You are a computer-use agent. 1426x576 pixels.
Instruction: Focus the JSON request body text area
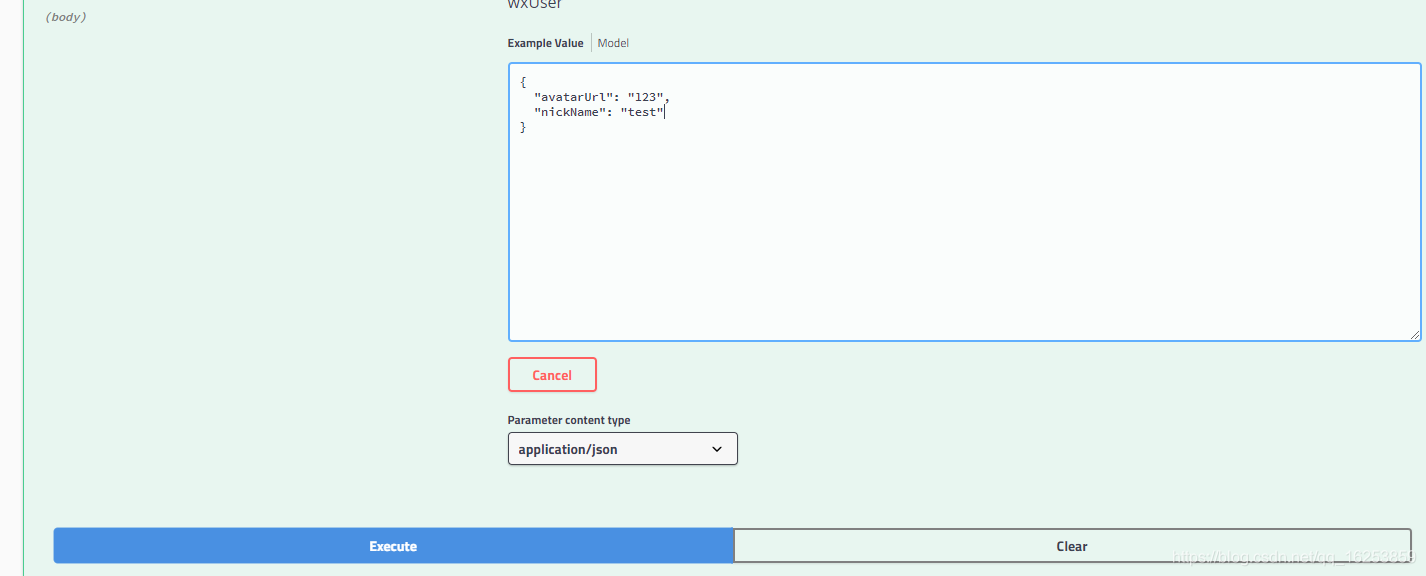(x=965, y=202)
